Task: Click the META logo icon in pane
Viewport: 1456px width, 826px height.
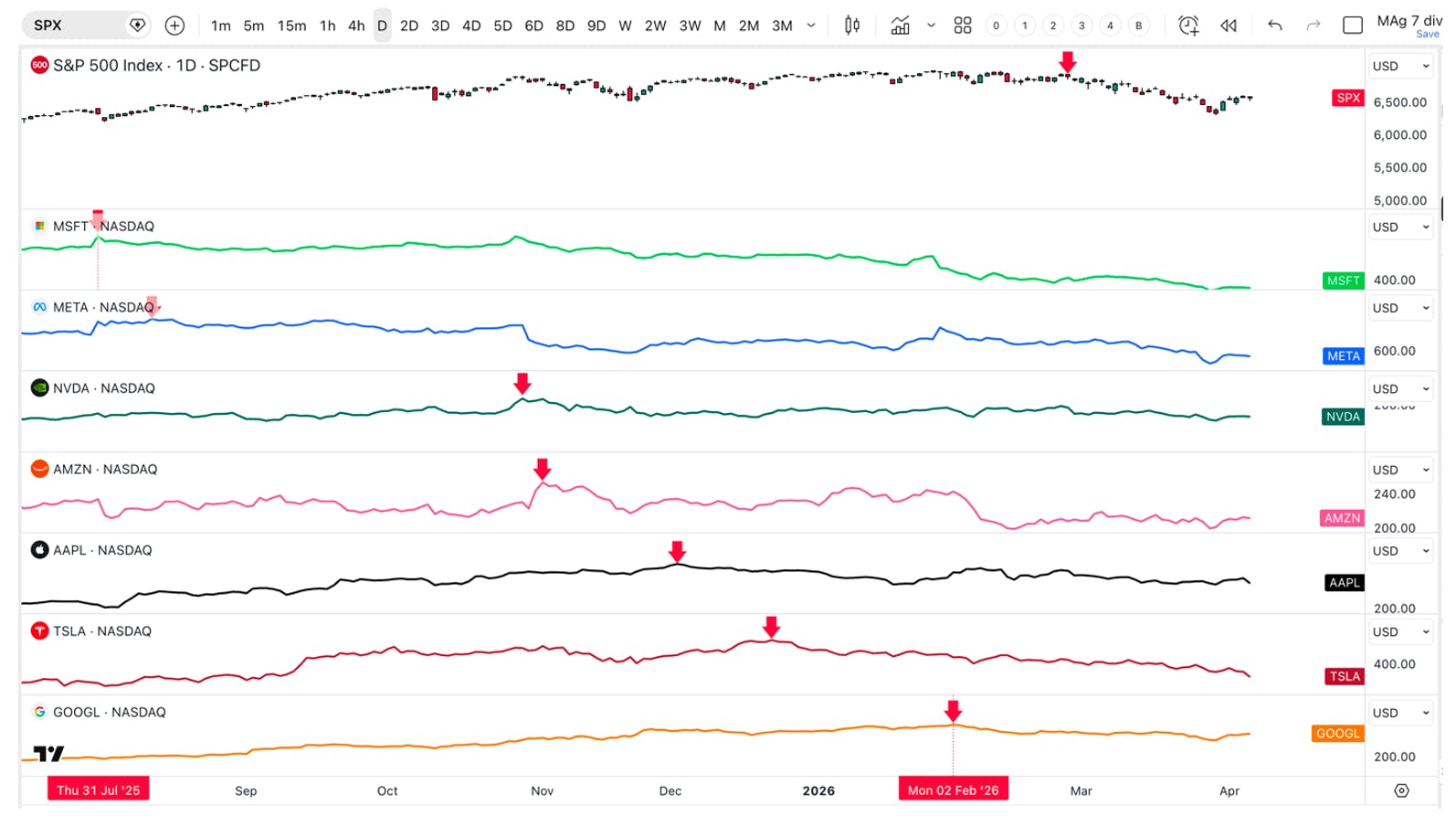Action: click(39, 307)
